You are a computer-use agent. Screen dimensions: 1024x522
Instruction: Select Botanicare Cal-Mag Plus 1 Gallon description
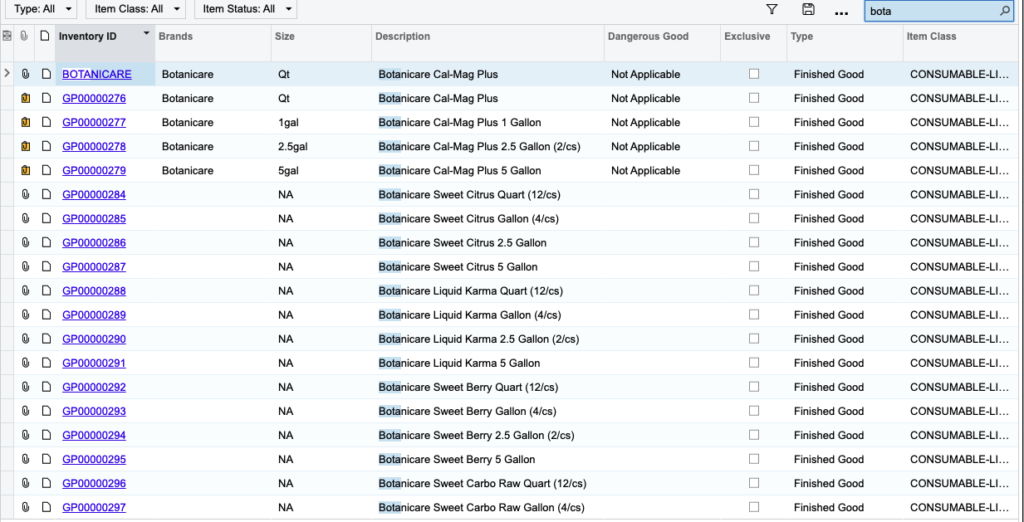(460, 123)
